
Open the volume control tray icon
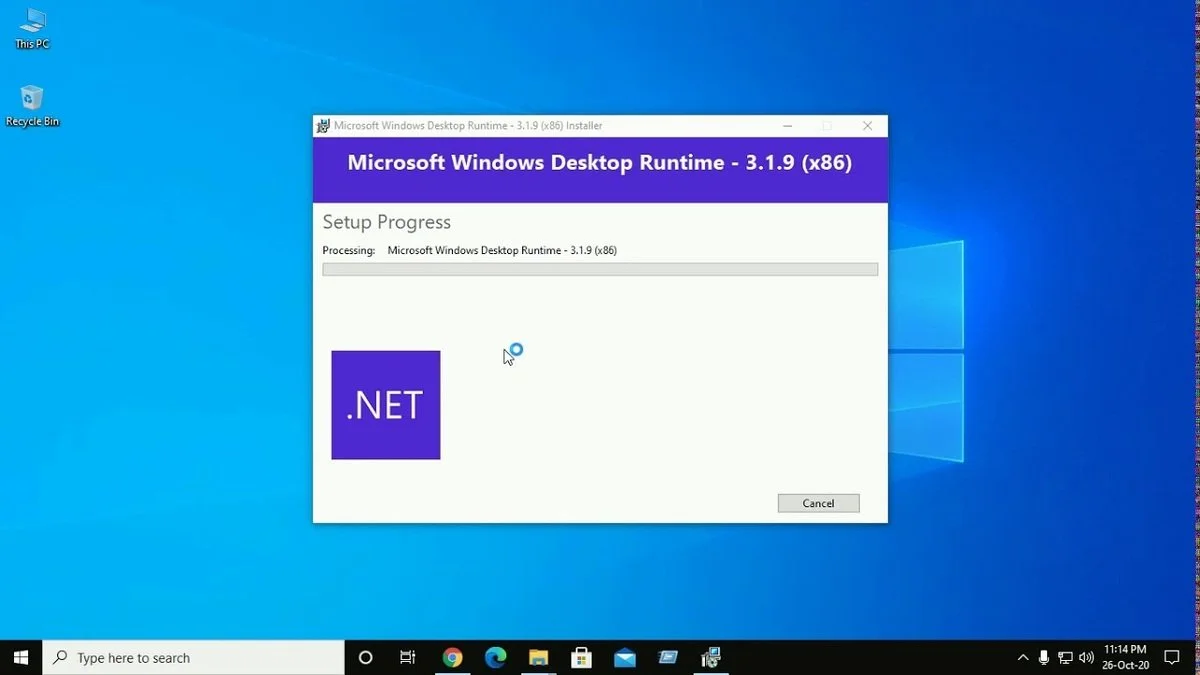1085,658
